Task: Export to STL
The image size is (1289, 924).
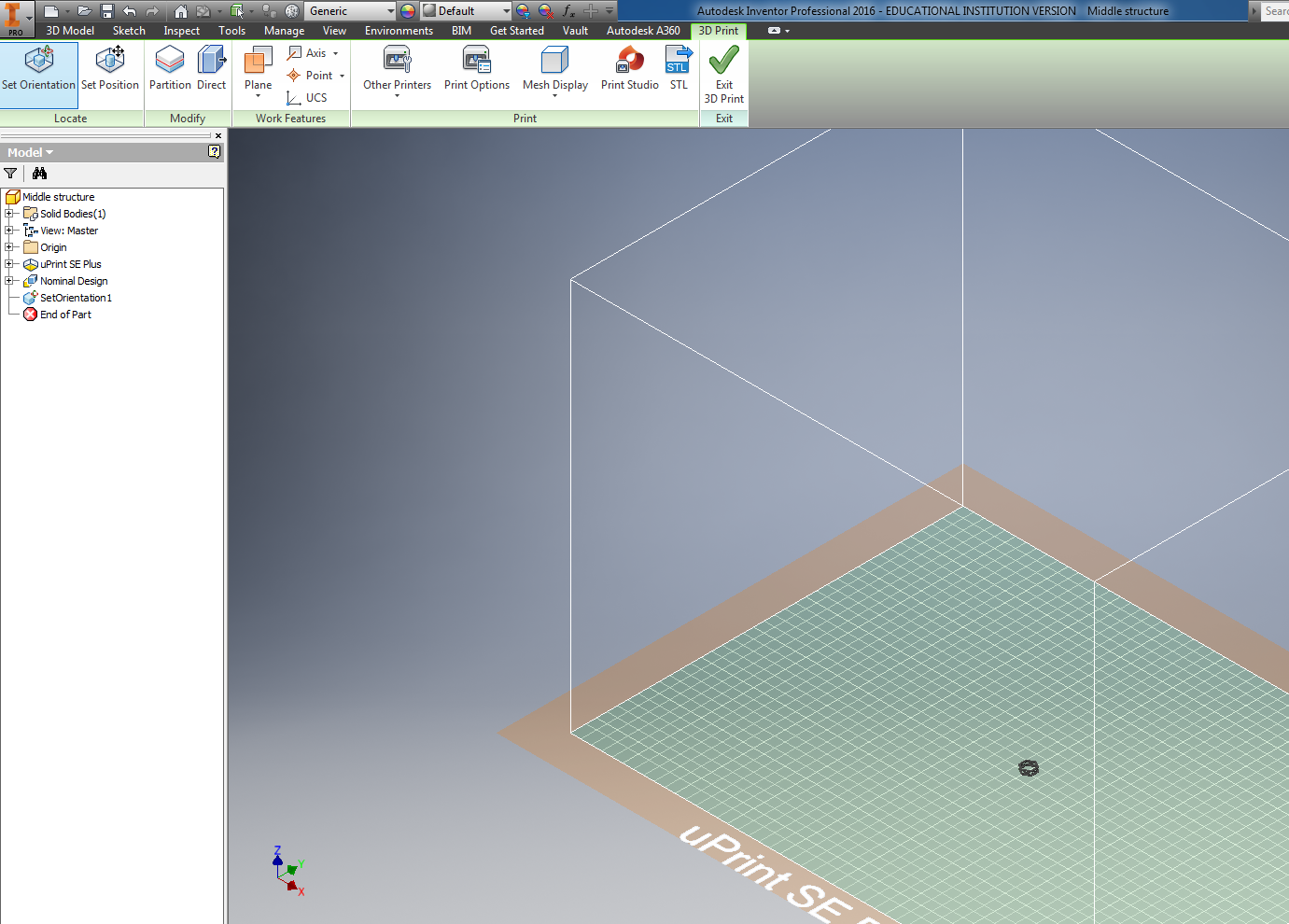Action: tap(679, 69)
